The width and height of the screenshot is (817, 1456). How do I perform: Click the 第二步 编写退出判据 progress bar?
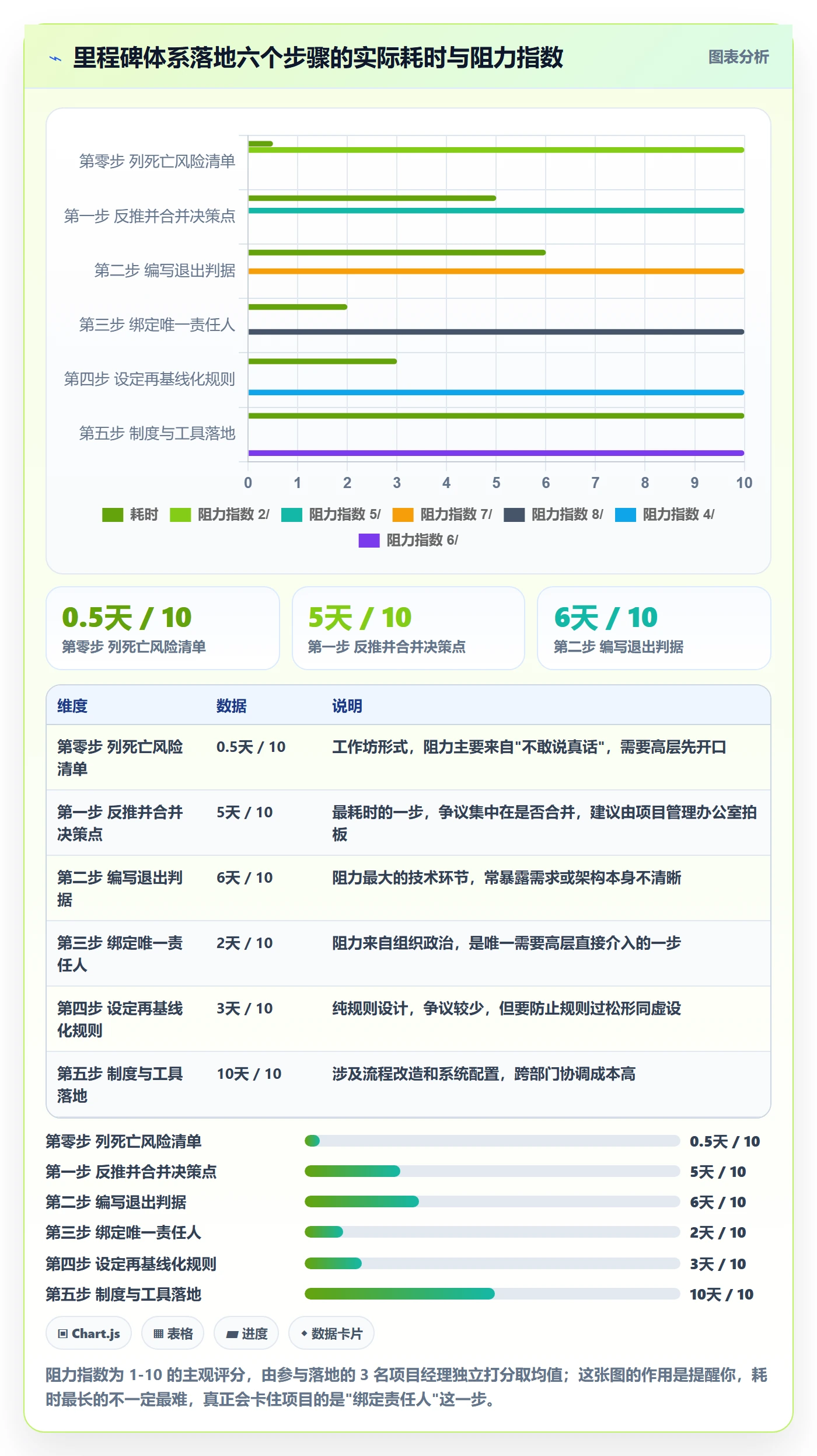tap(493, 1201)
